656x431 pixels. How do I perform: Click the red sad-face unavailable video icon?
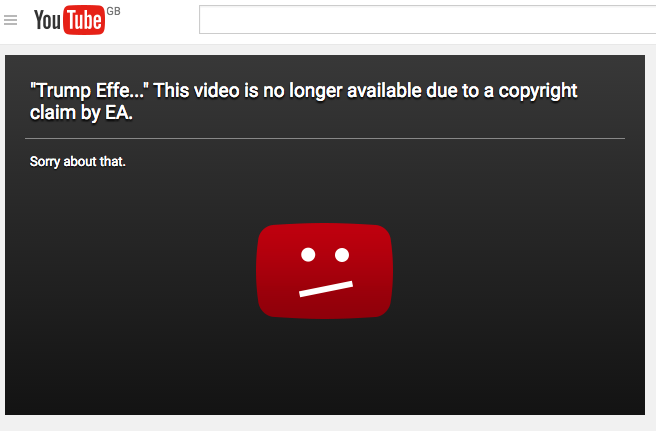[325, 271]
